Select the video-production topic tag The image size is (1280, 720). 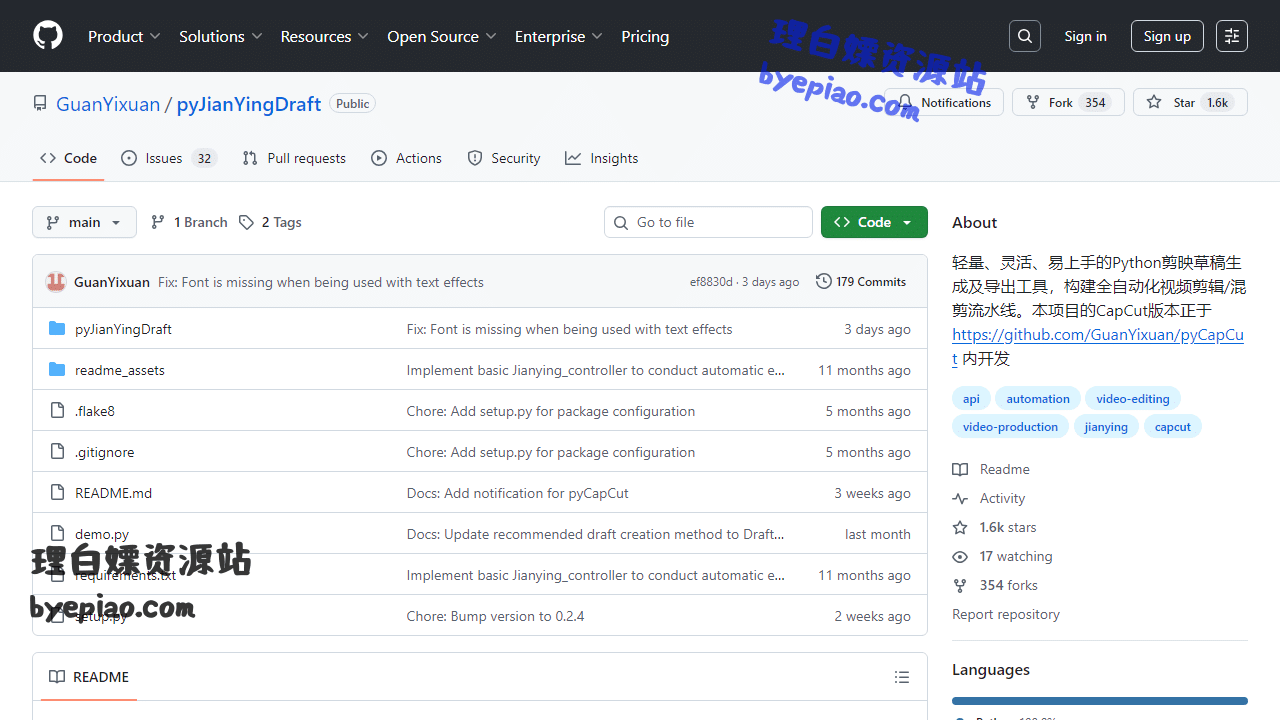pyautogui.click(x=1010, y=426)
